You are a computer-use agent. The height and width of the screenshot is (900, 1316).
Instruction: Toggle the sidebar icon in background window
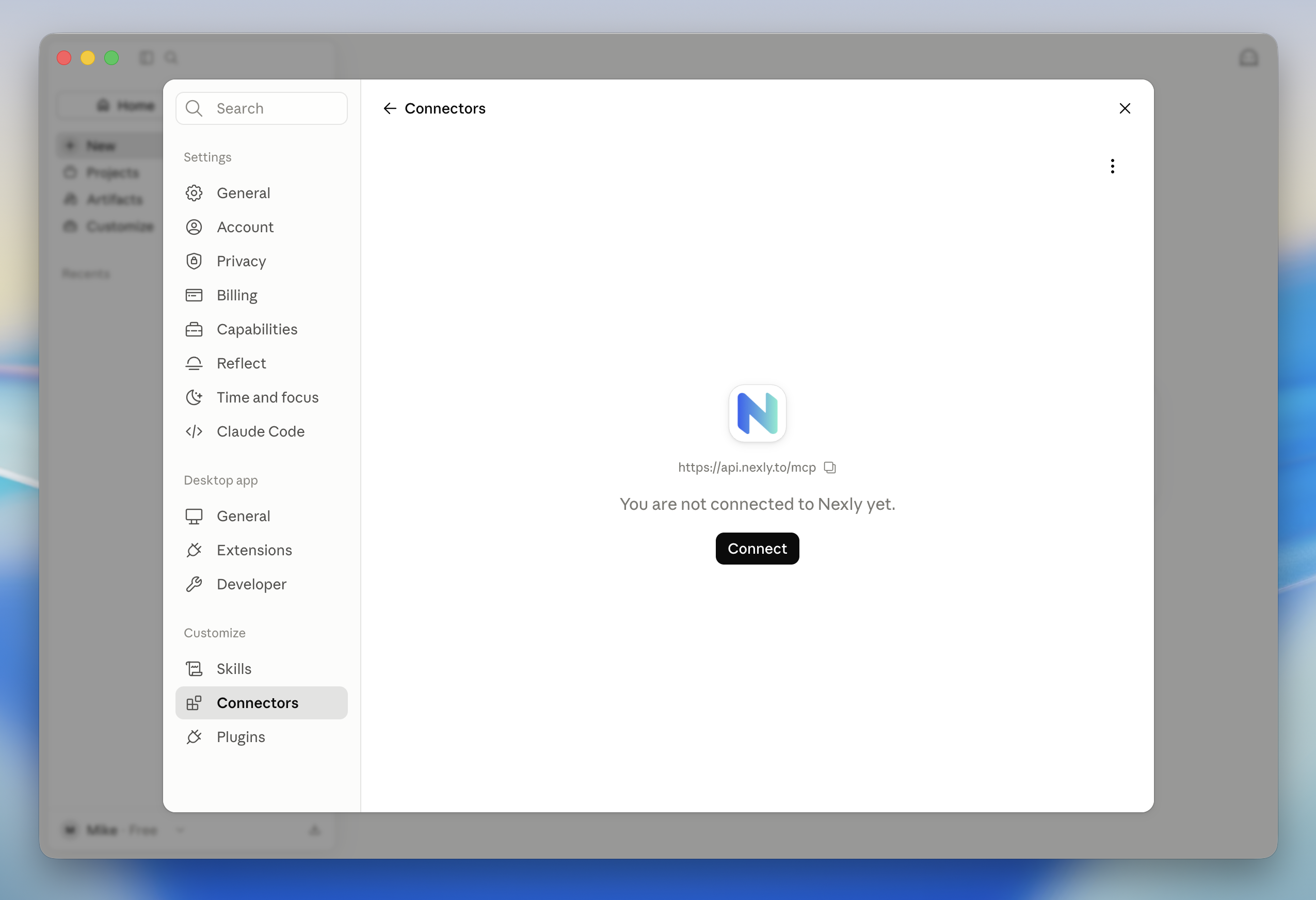coord(147,58)
